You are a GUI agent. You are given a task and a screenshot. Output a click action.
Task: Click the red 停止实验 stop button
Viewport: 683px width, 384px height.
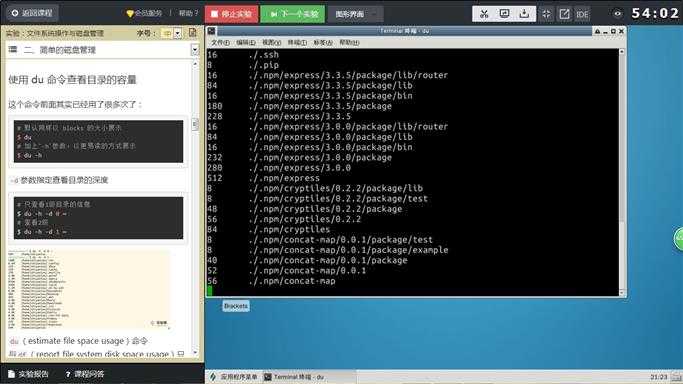pos(231,14)
